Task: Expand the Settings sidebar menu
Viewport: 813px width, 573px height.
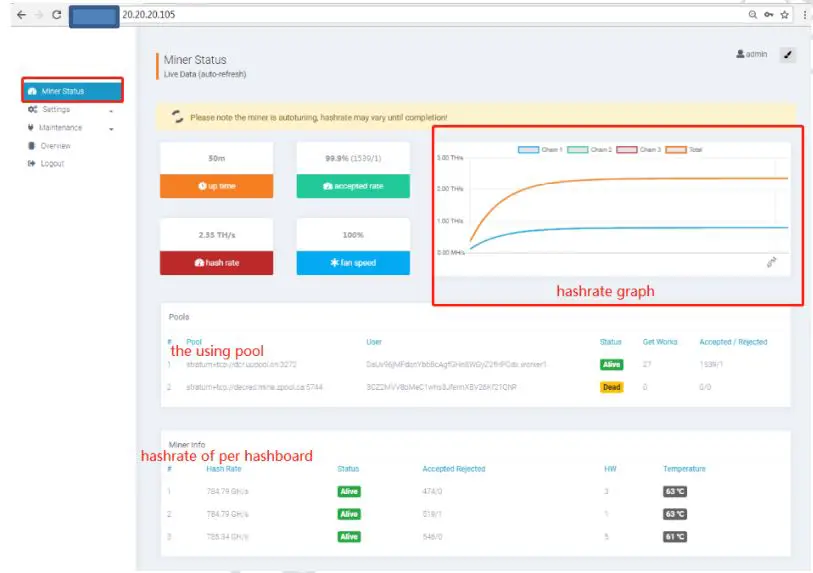Action: (x=70, y=109)
